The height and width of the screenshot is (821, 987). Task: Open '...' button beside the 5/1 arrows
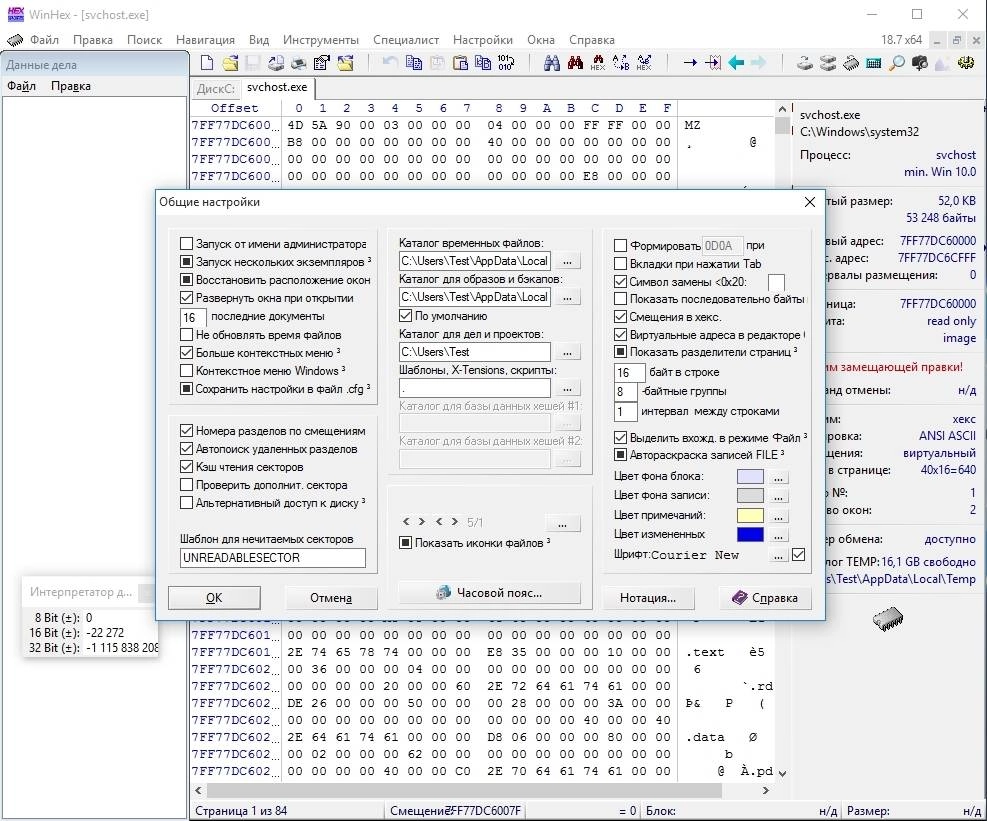(x=562, y=523)
